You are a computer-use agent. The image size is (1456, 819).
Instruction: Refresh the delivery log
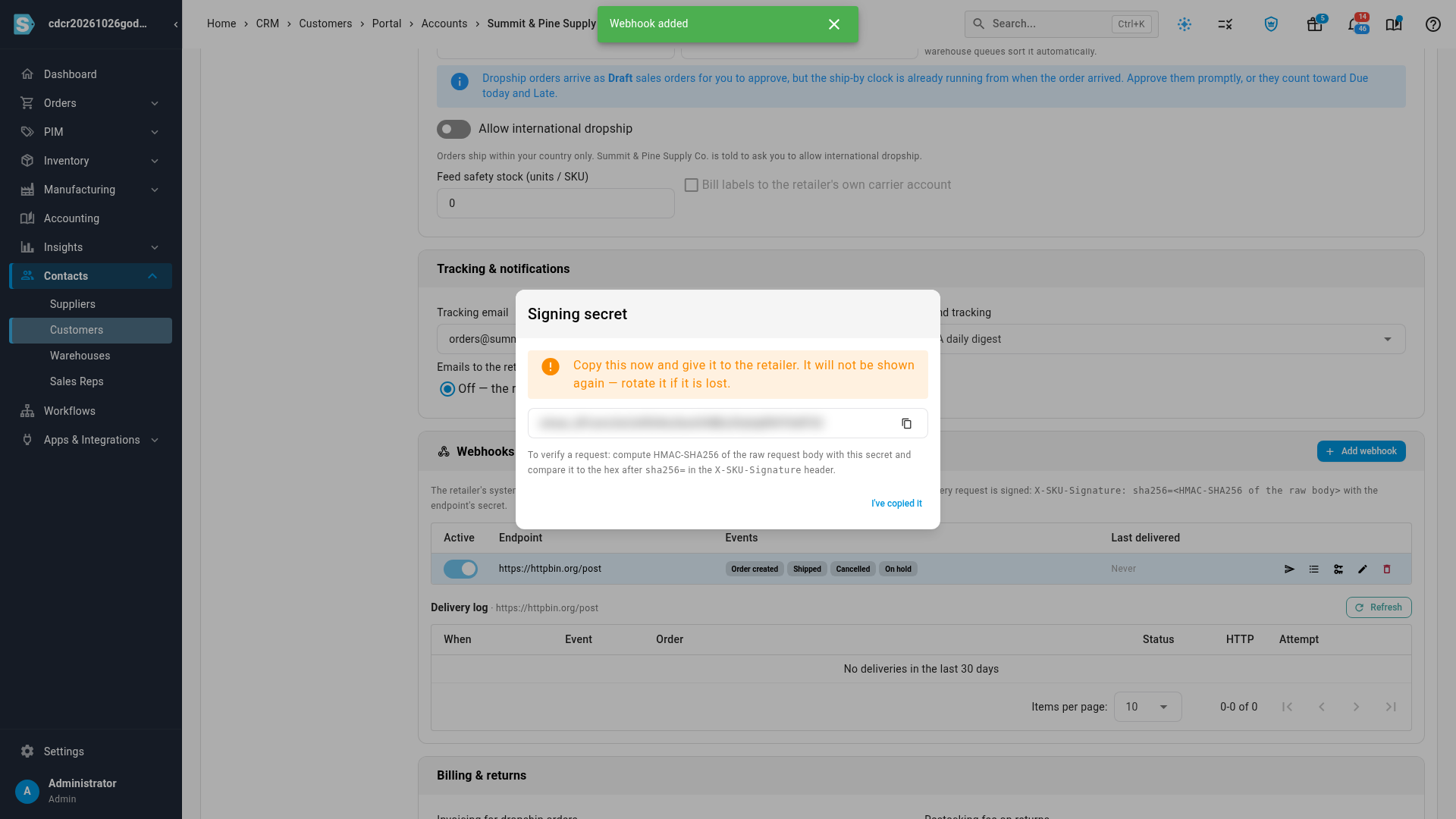1379,607
